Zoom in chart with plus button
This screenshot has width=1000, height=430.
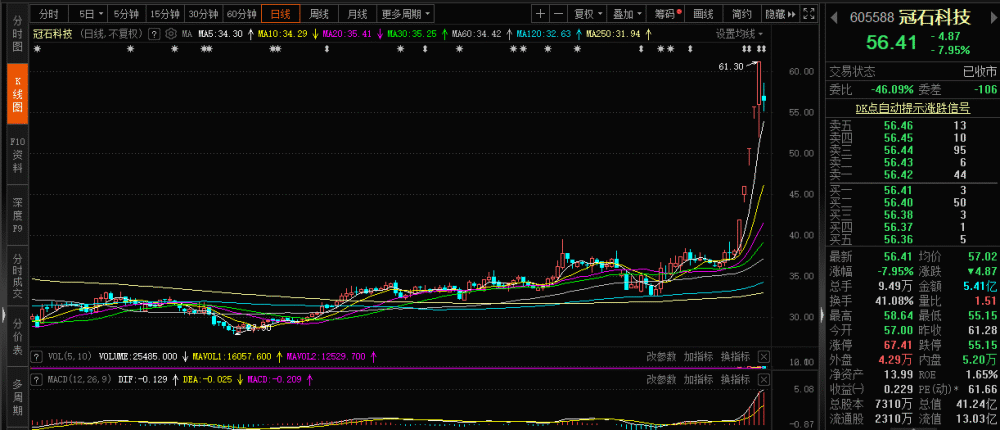coord(541,13)
